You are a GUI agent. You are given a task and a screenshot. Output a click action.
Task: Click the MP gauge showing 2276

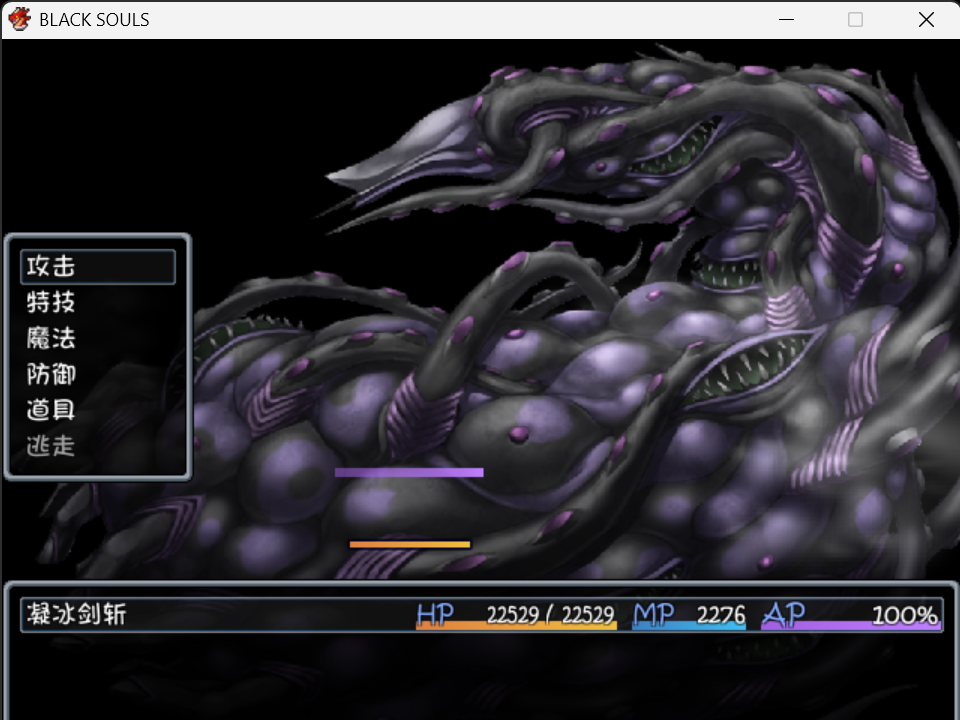689,615
